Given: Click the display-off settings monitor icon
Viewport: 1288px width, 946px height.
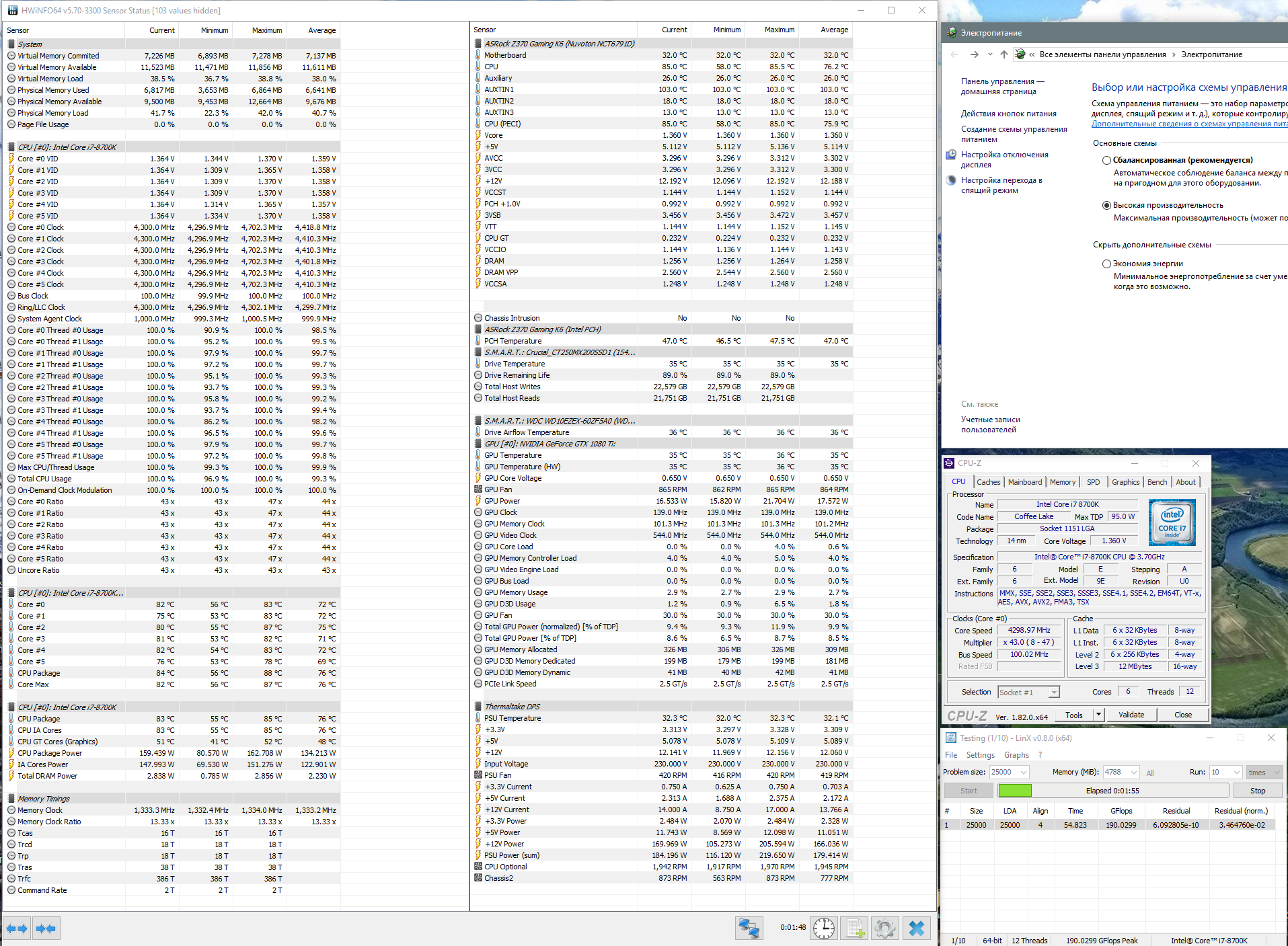Looking at the screenshot, I should [951, 155].
